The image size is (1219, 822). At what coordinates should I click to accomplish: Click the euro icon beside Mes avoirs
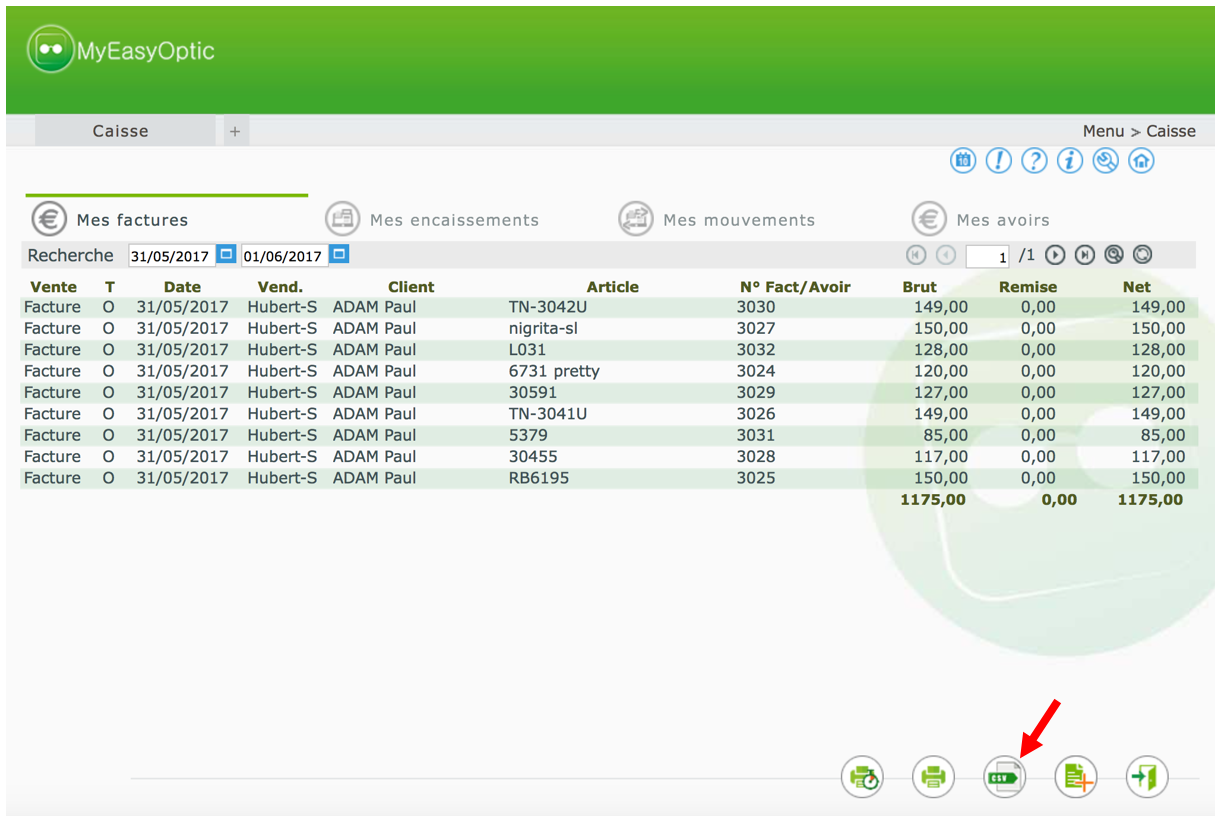929,218
